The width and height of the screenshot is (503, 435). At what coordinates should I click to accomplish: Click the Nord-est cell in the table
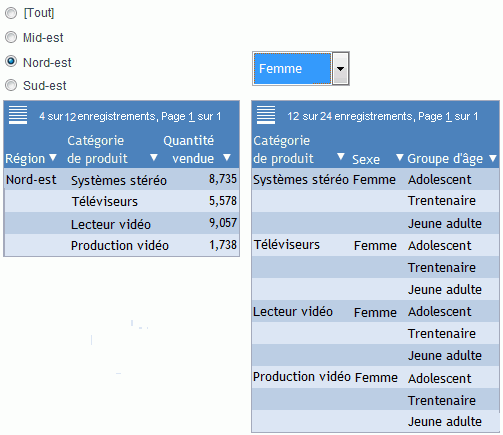[x=31, y=180]
